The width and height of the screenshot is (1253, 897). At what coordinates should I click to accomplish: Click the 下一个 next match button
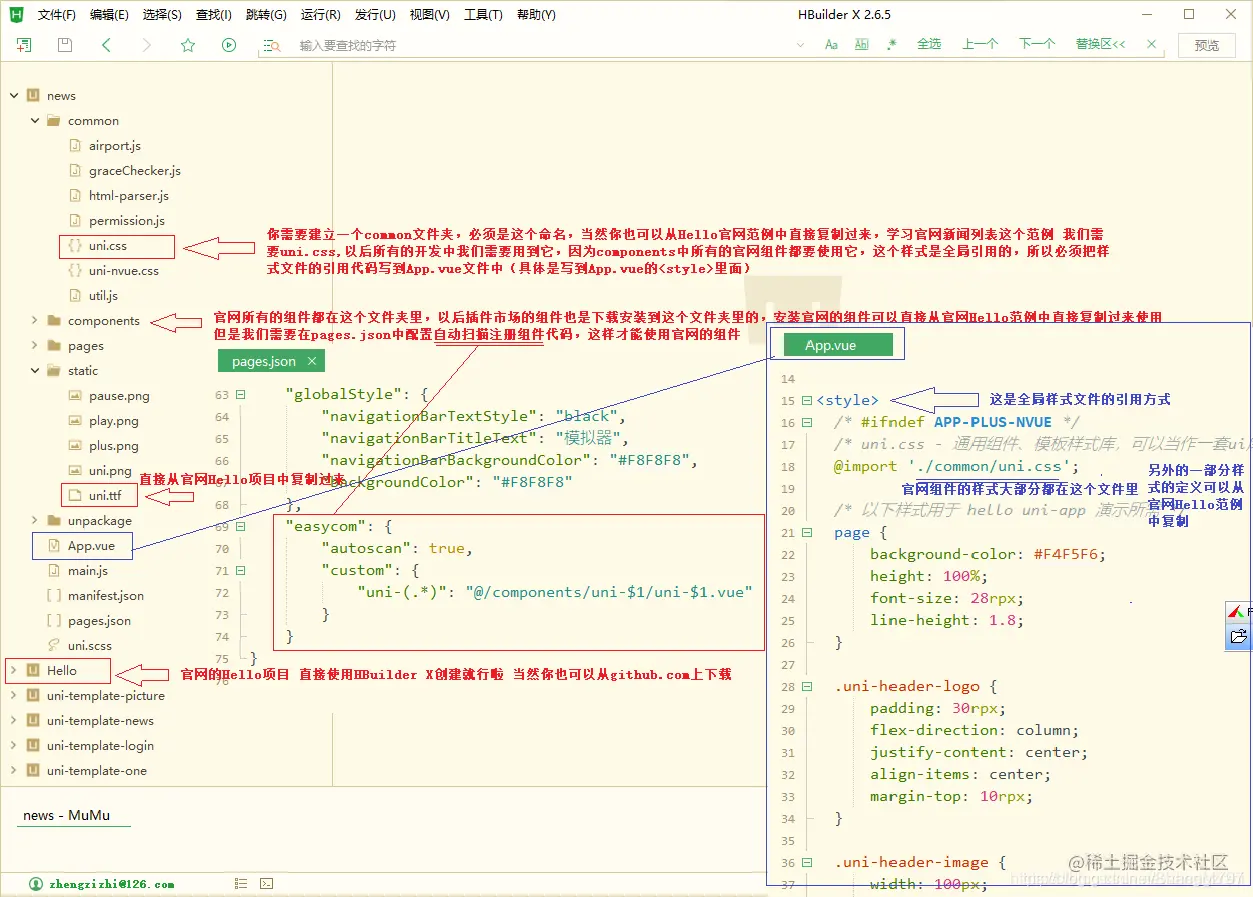coord(1037,44)
